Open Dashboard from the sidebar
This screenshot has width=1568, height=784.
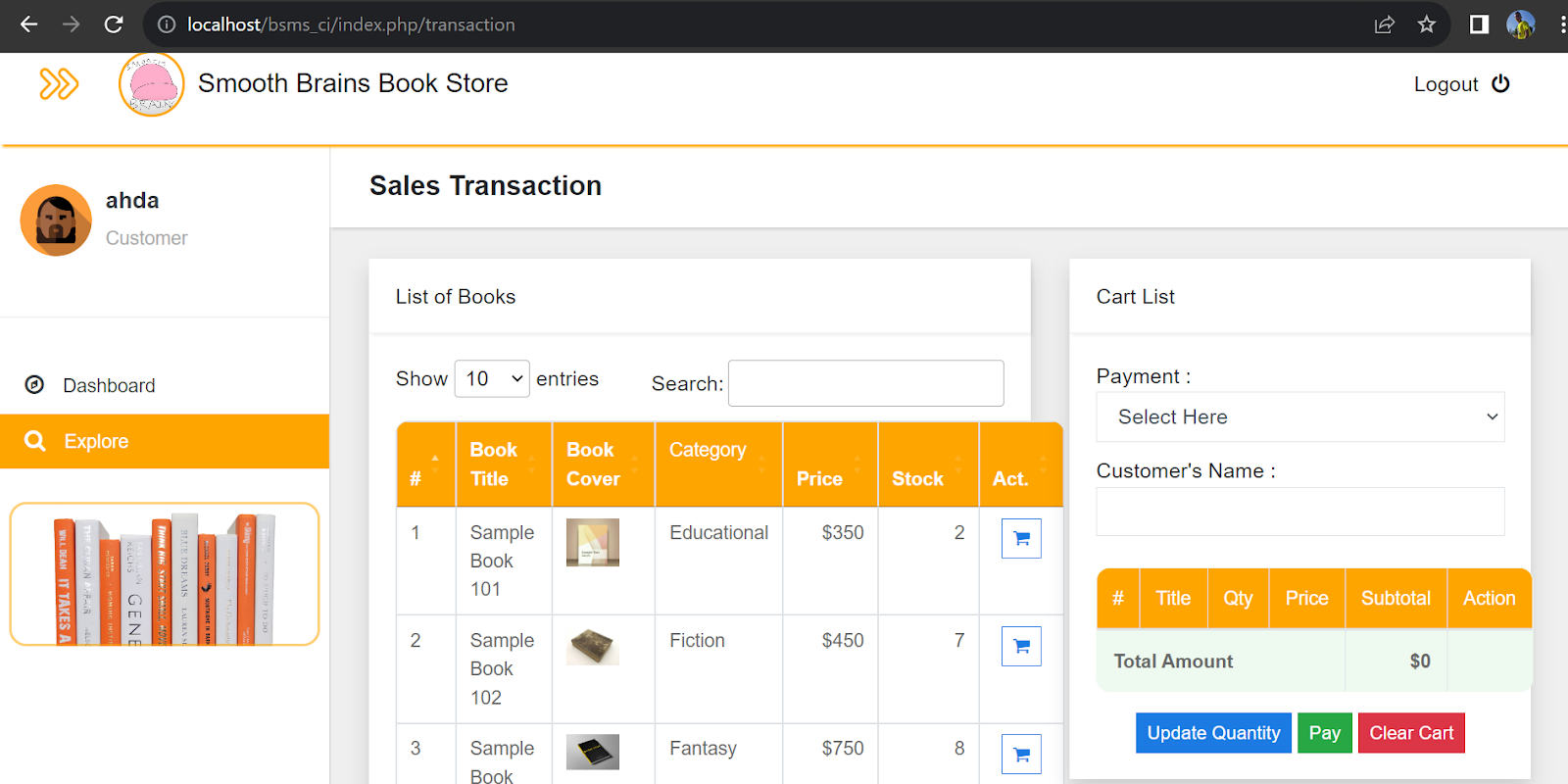pos(109,385)
